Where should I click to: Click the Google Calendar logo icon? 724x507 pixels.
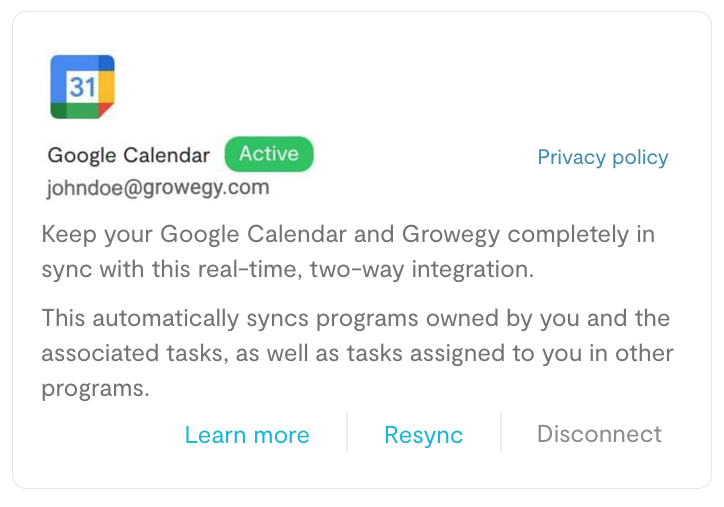(x=82, y=87)
